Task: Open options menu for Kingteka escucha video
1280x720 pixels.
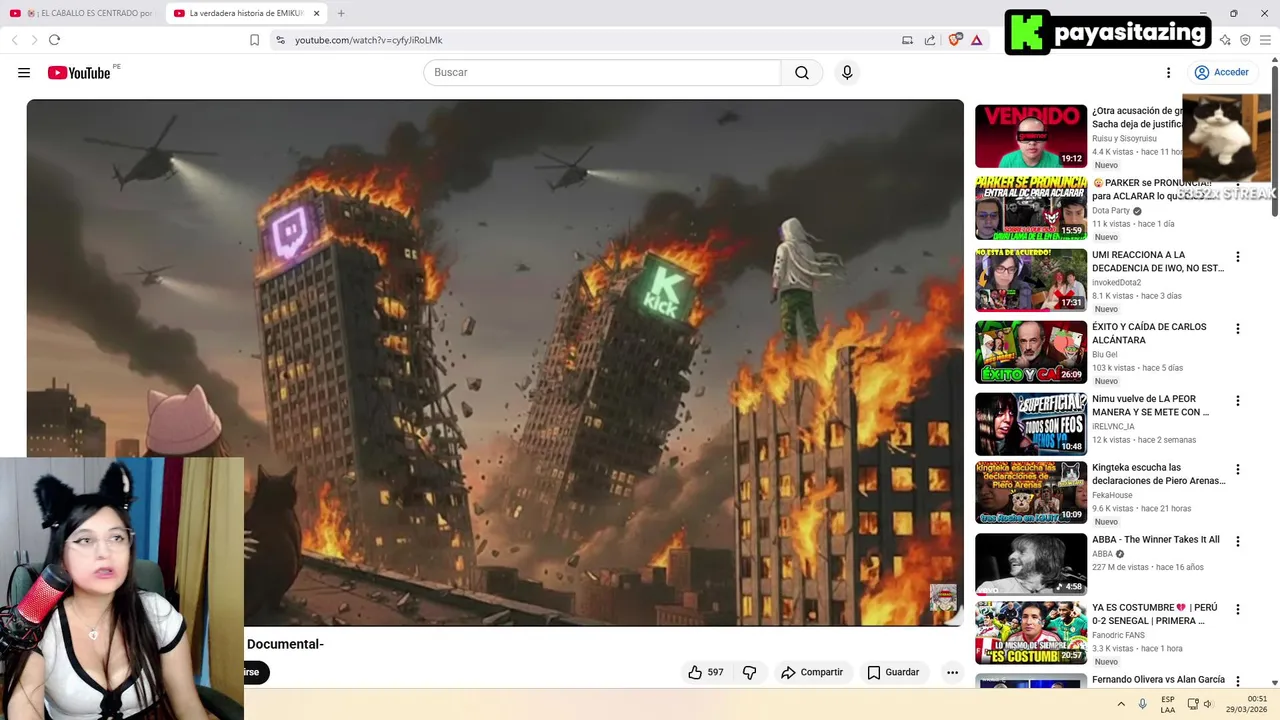Action: click(1238, 469)
